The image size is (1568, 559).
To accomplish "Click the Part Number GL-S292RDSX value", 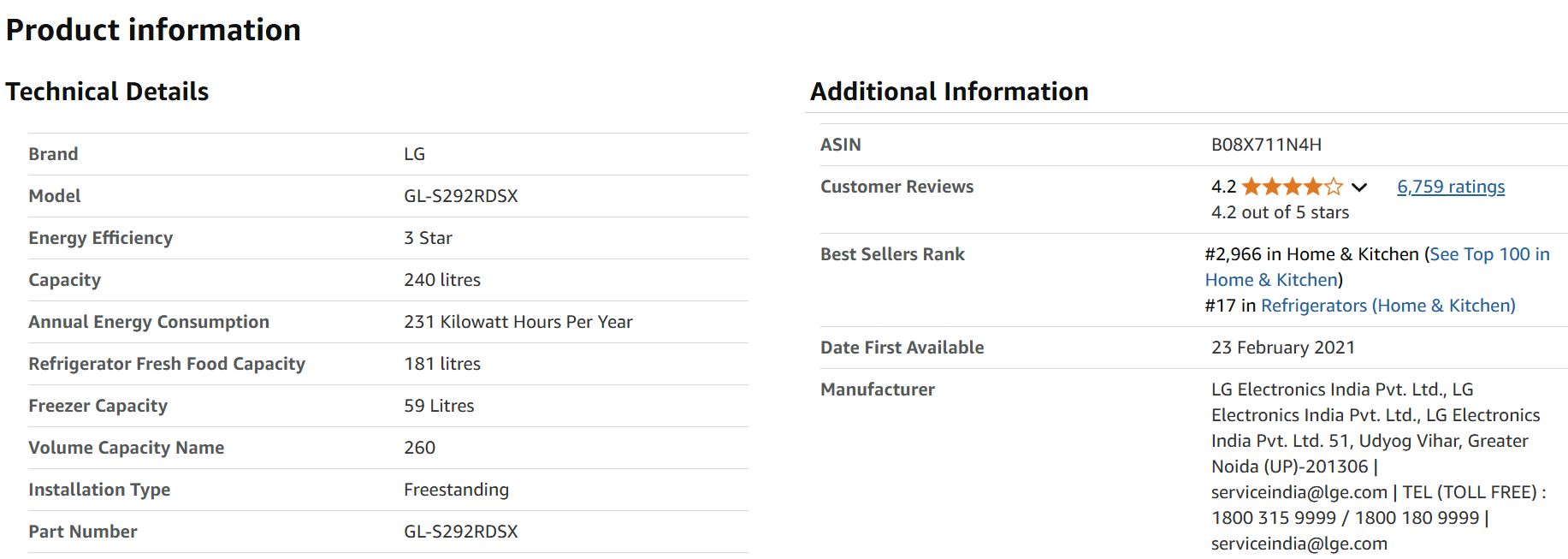I will (461, 532).
